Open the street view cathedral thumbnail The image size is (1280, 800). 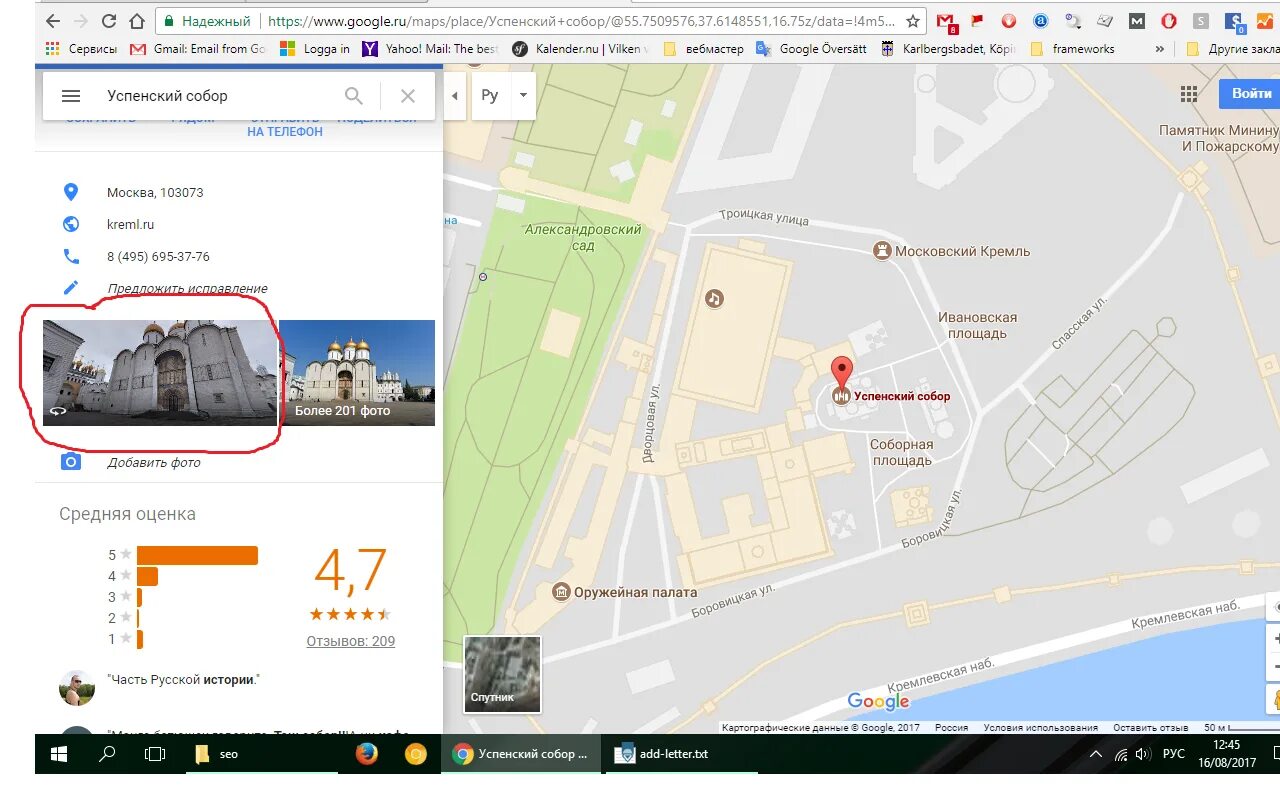click(160, 373)
